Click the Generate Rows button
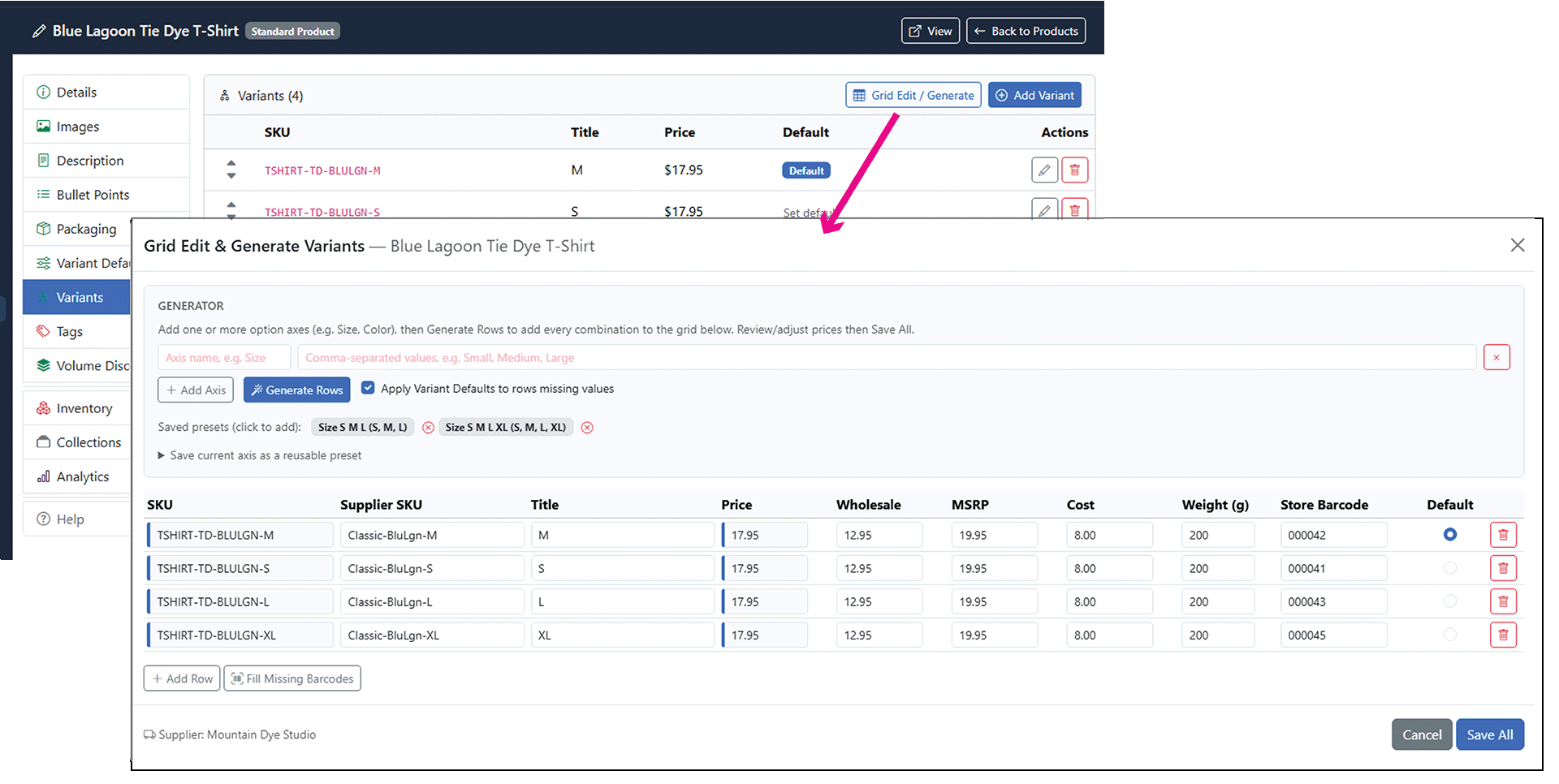Viewport: 1559px width, 784px height. point(297,390)
